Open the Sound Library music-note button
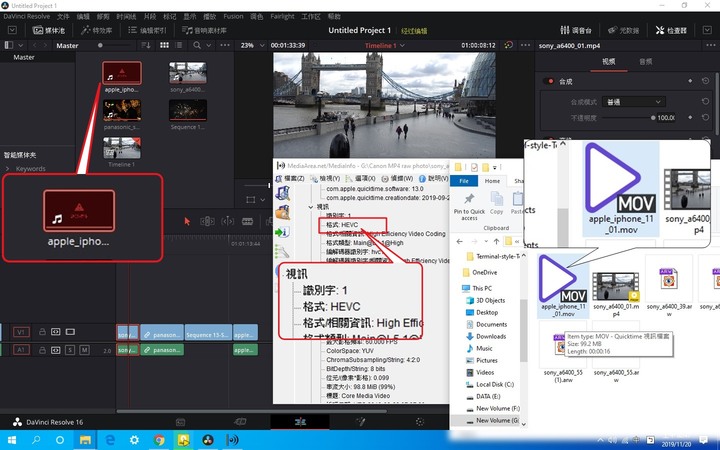This screenshot has height=450, width=720. pyautogui.click(x=204, y=30)
